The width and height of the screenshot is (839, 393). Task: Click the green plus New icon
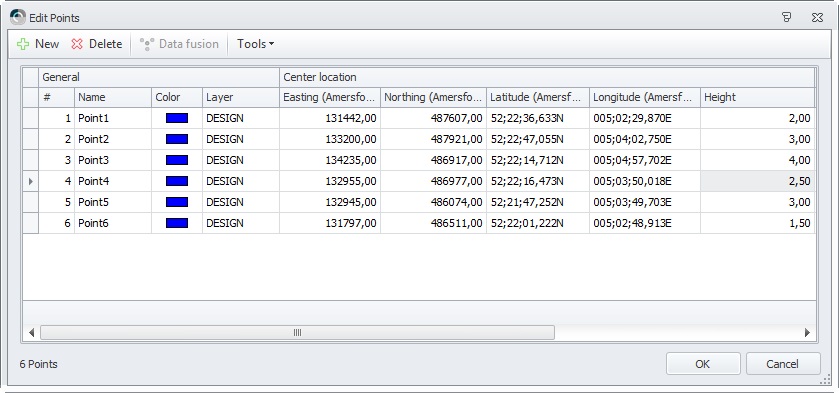coord(23,44)
